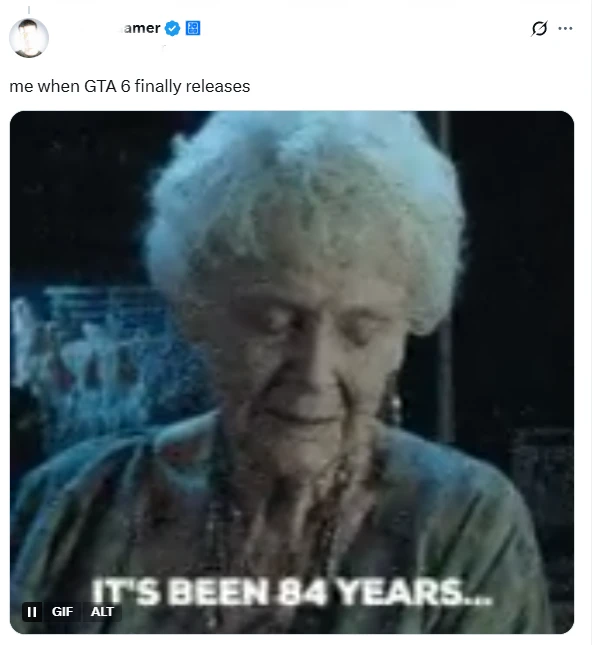Open the three-dot More options menu
This screenshot has height=645, width=592.
coord(565,28)
